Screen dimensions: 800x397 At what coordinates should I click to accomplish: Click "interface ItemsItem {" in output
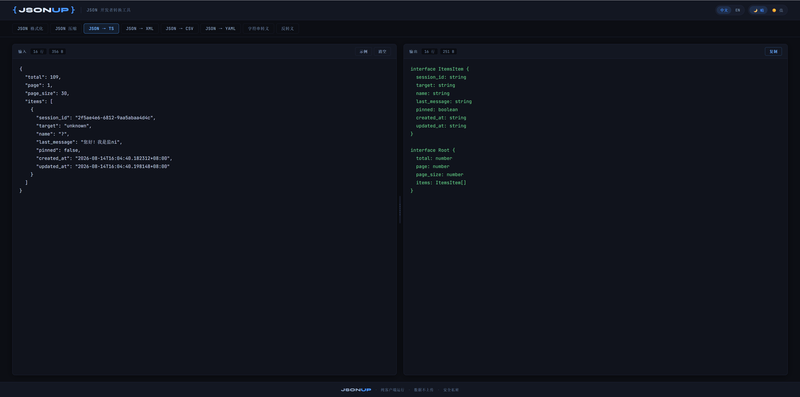(439, 69)
